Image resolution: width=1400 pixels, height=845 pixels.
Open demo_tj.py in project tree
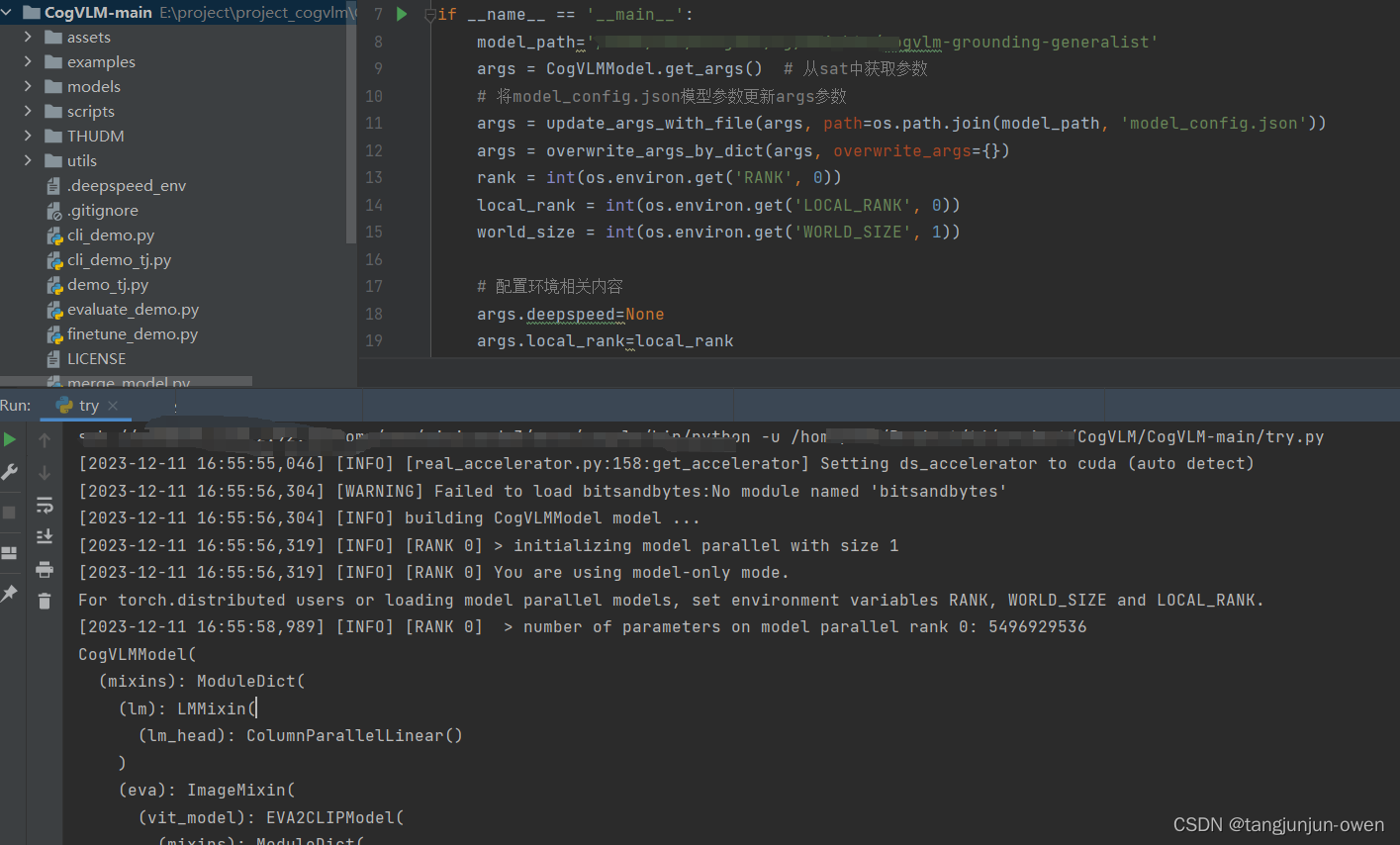coord(108,285)
